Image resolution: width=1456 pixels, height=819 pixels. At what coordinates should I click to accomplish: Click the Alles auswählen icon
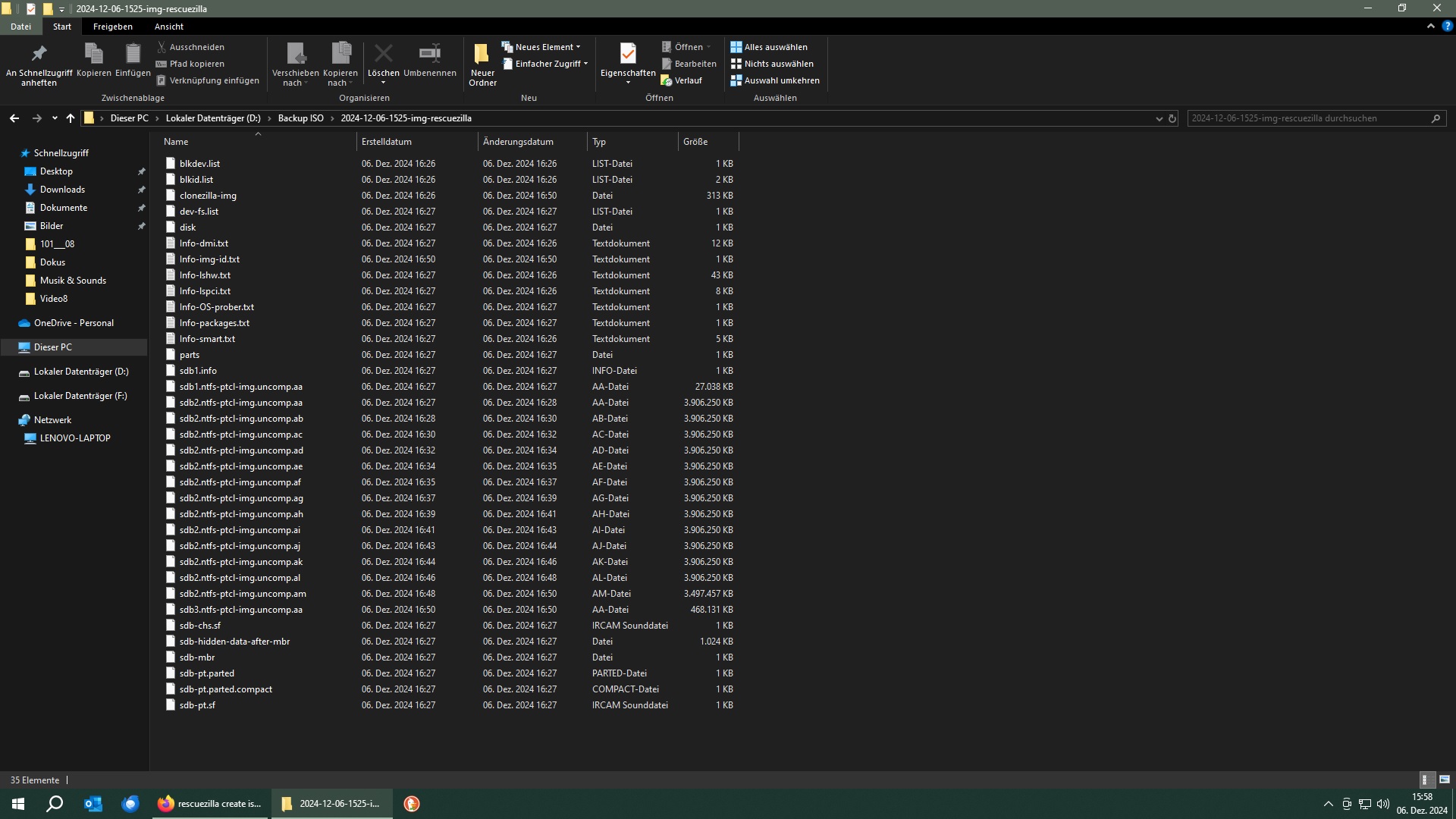[x=736, y=47]
